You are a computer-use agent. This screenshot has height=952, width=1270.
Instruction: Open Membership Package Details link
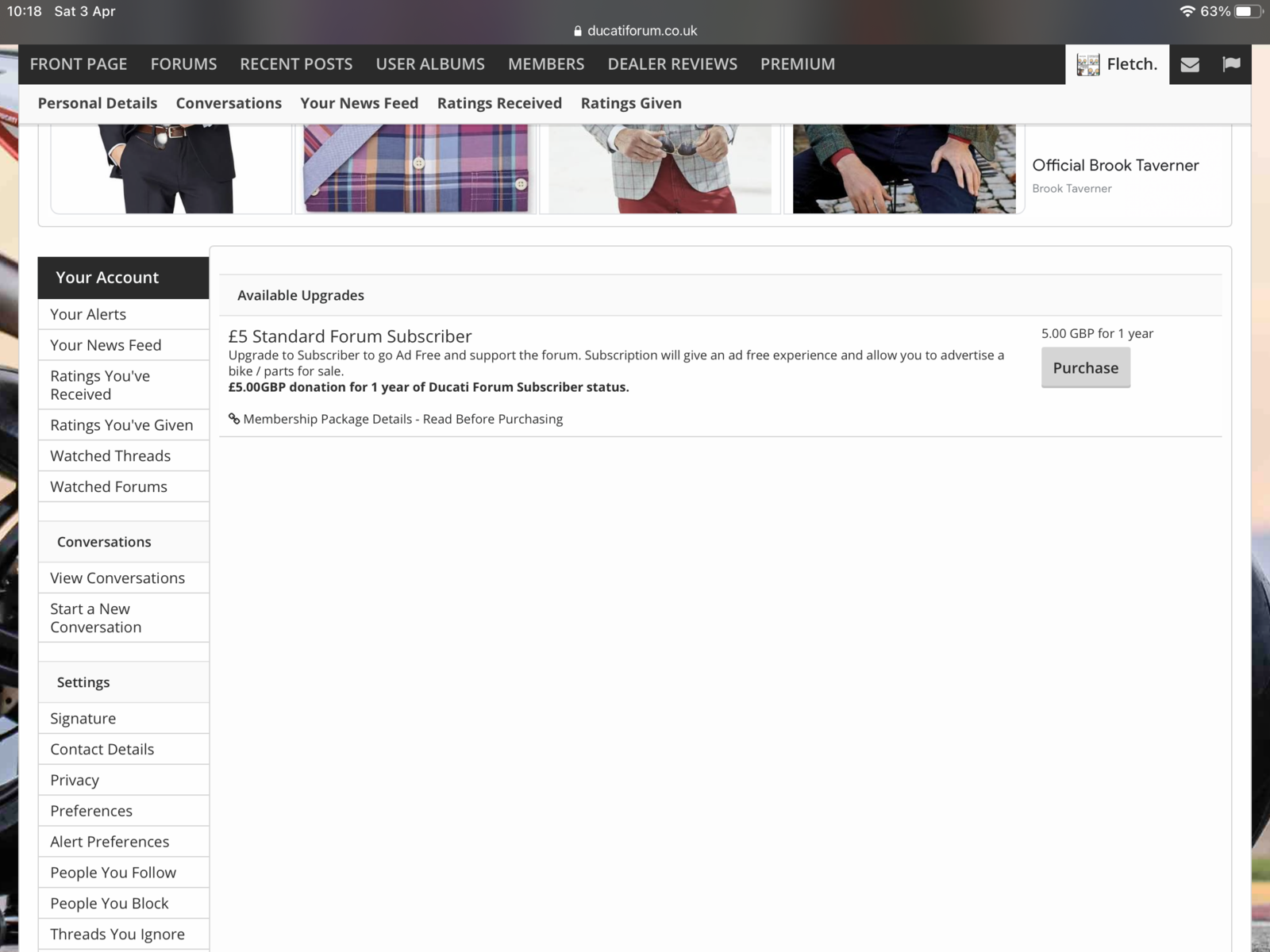tap(402, 419)
